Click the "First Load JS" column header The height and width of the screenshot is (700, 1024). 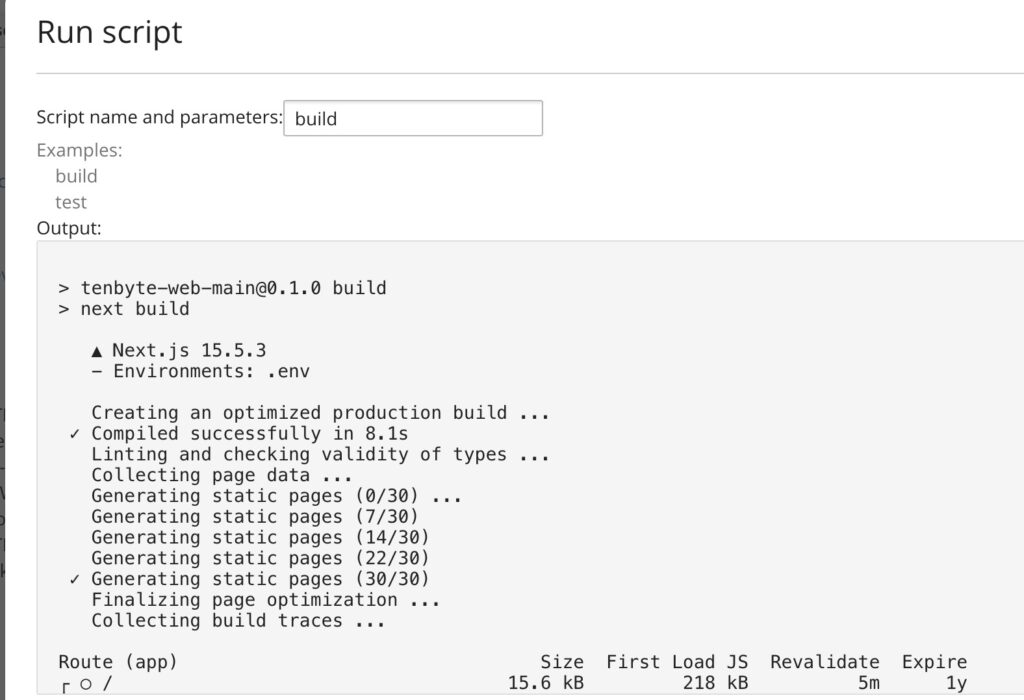(677, 662)
